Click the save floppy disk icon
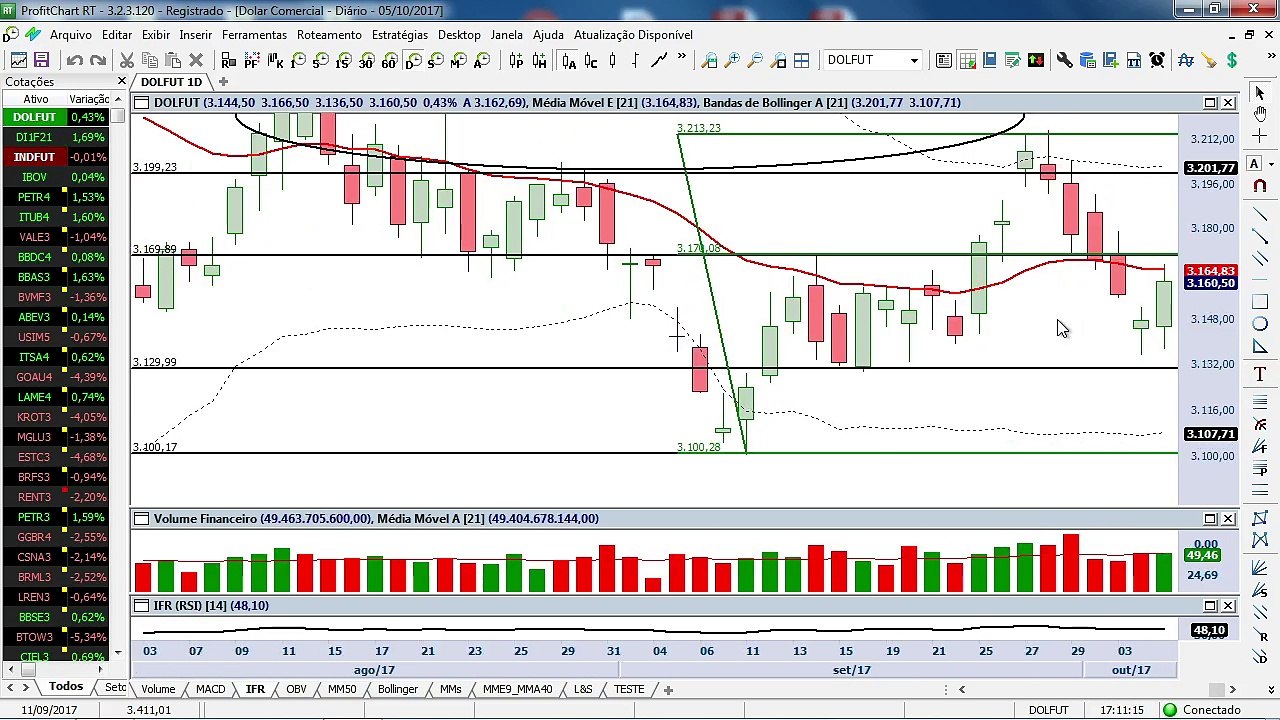The width and height of the screenshot is (1280, 720). (x=41, y=60)
